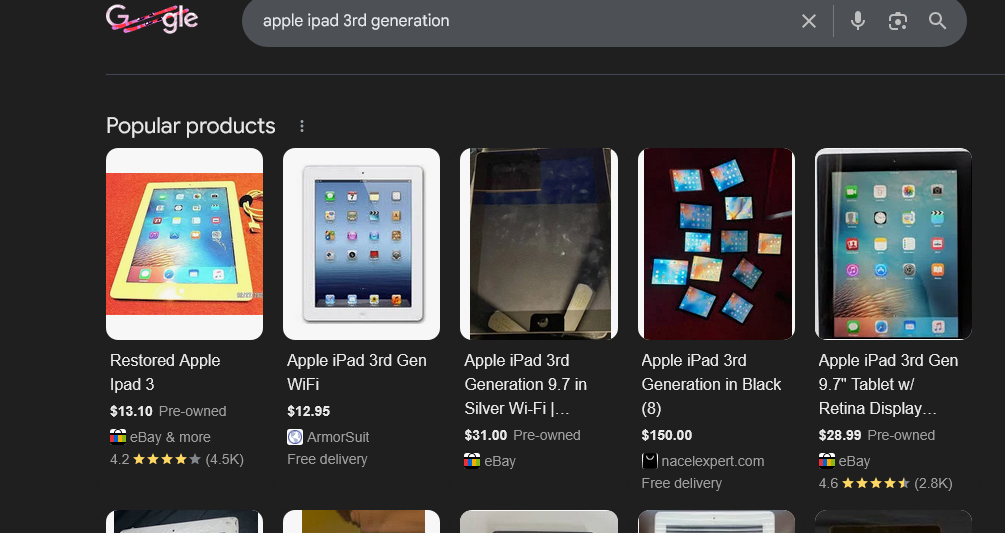Open the Popular products three-dot menu
Viewport: 1005px width, 533px height.
(x=302, y=126)
